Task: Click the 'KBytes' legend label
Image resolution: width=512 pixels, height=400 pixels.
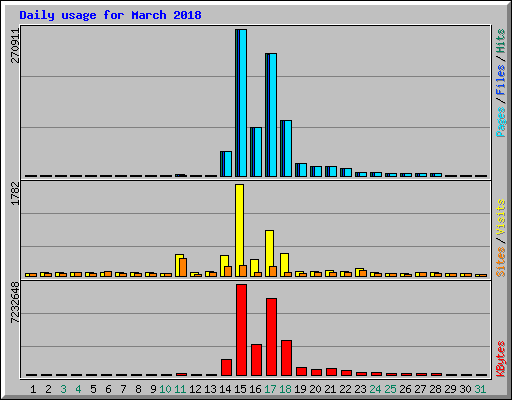Action: click(501, 359)
